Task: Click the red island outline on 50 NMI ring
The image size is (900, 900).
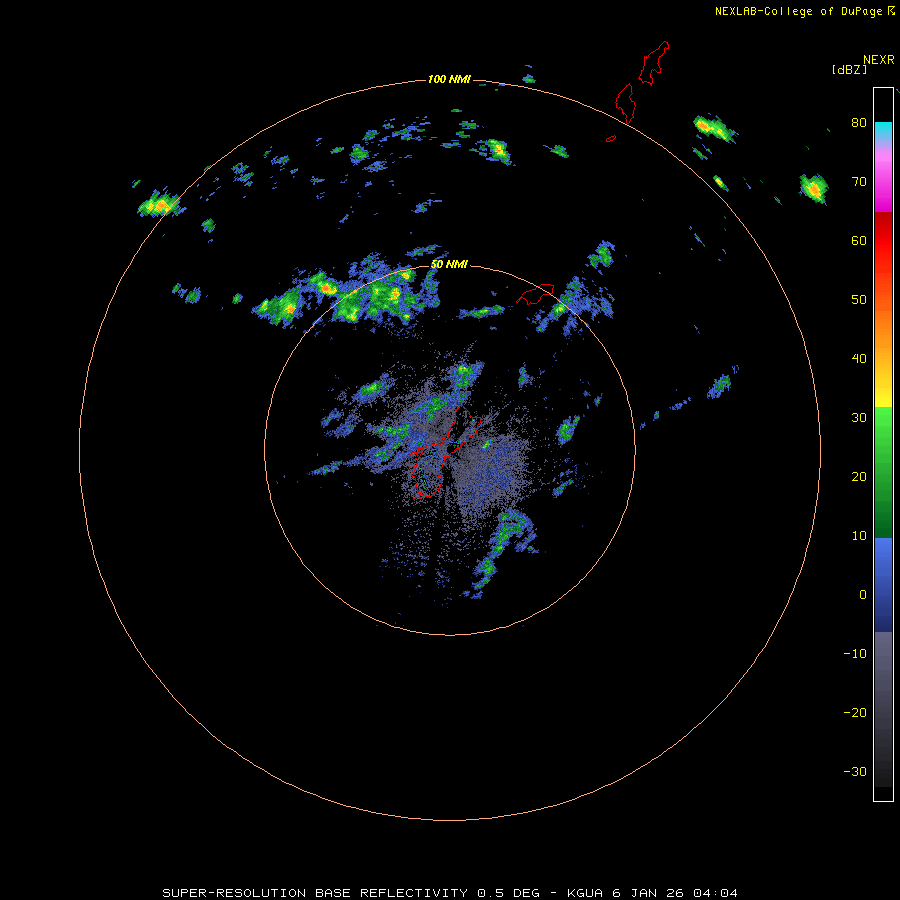Action: pos(535,293)
